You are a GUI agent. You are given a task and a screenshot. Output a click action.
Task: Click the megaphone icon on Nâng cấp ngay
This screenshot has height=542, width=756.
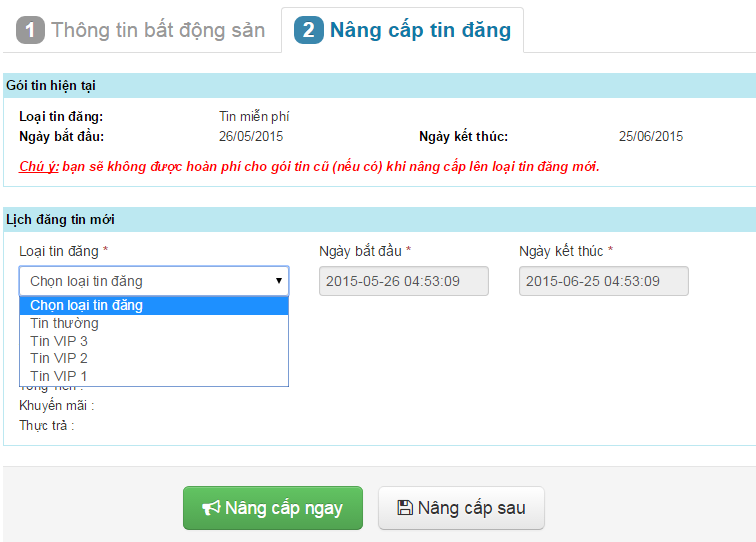click(211, 508)
